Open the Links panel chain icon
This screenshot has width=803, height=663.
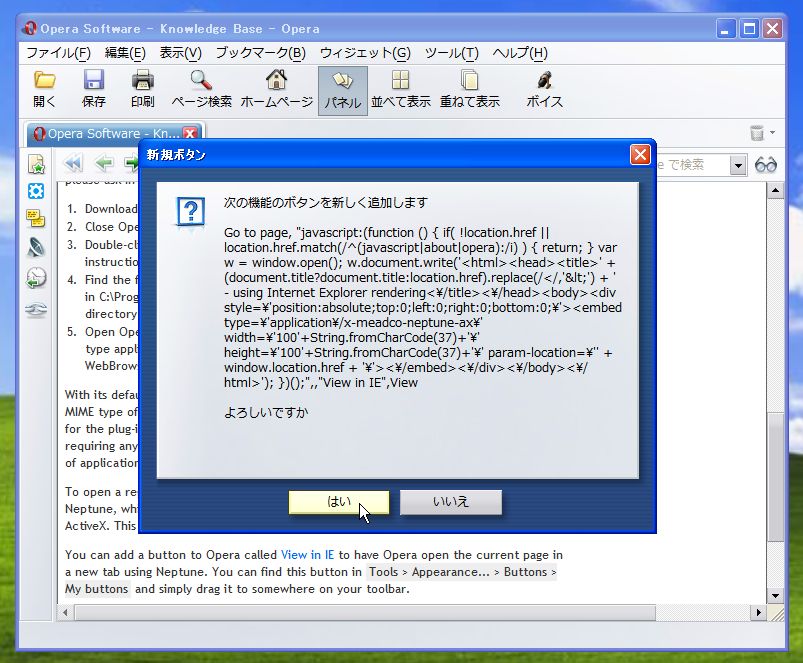36,309
